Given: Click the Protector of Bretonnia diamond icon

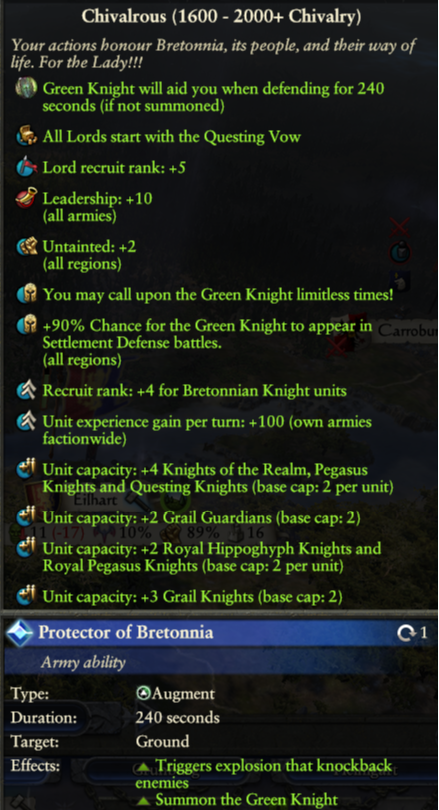Looking at the screenshot, I should [21, 632].
